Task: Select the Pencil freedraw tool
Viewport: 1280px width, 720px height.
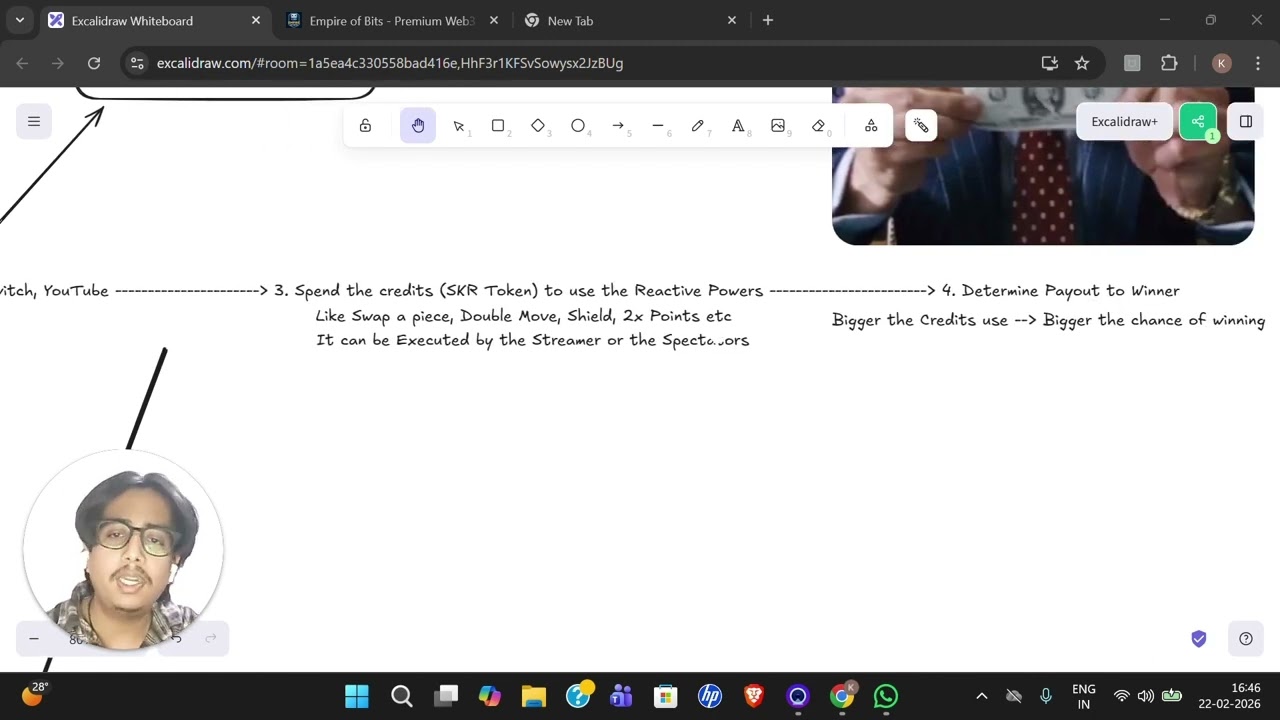Action: click(x=698, y=126)
